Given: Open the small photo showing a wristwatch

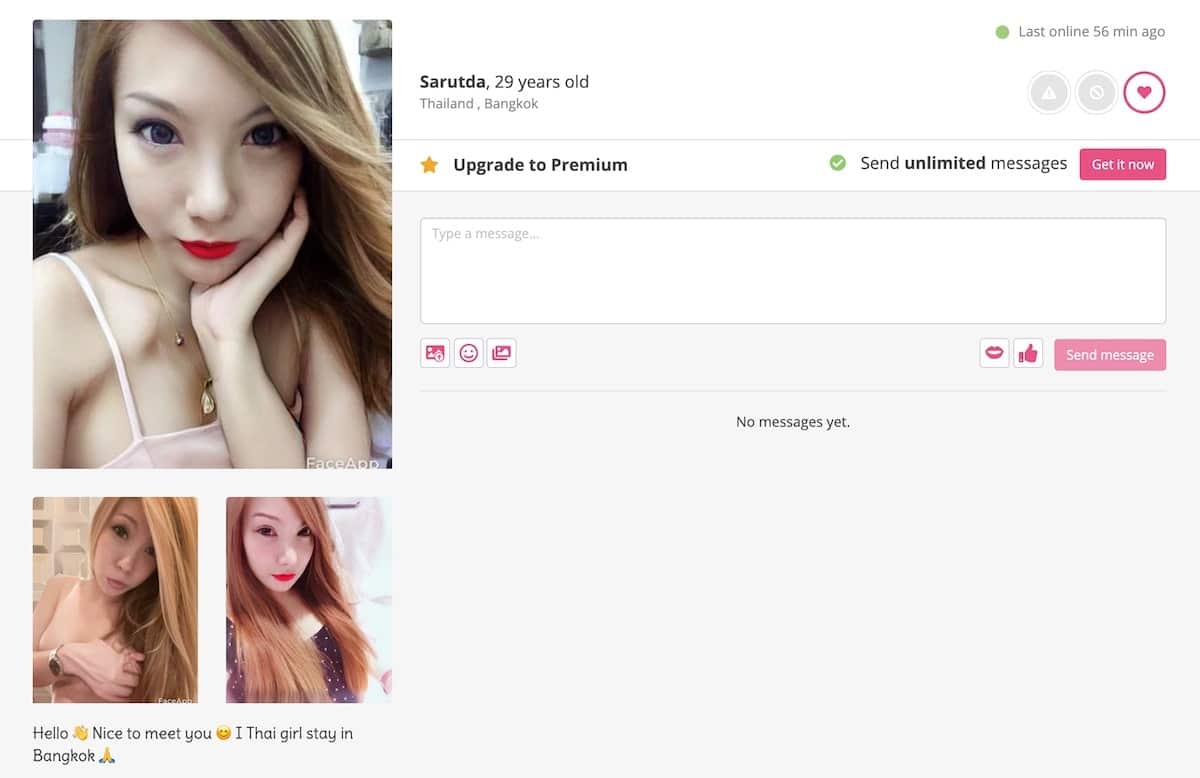Looking at the screenshot, I should 115,600.
